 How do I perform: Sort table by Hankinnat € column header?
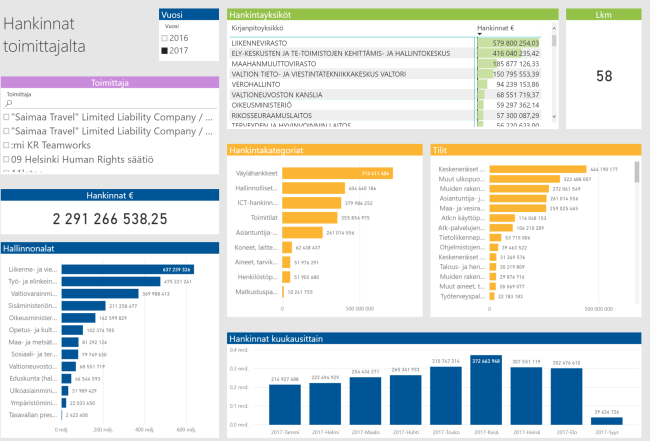[x=496, y=29]
